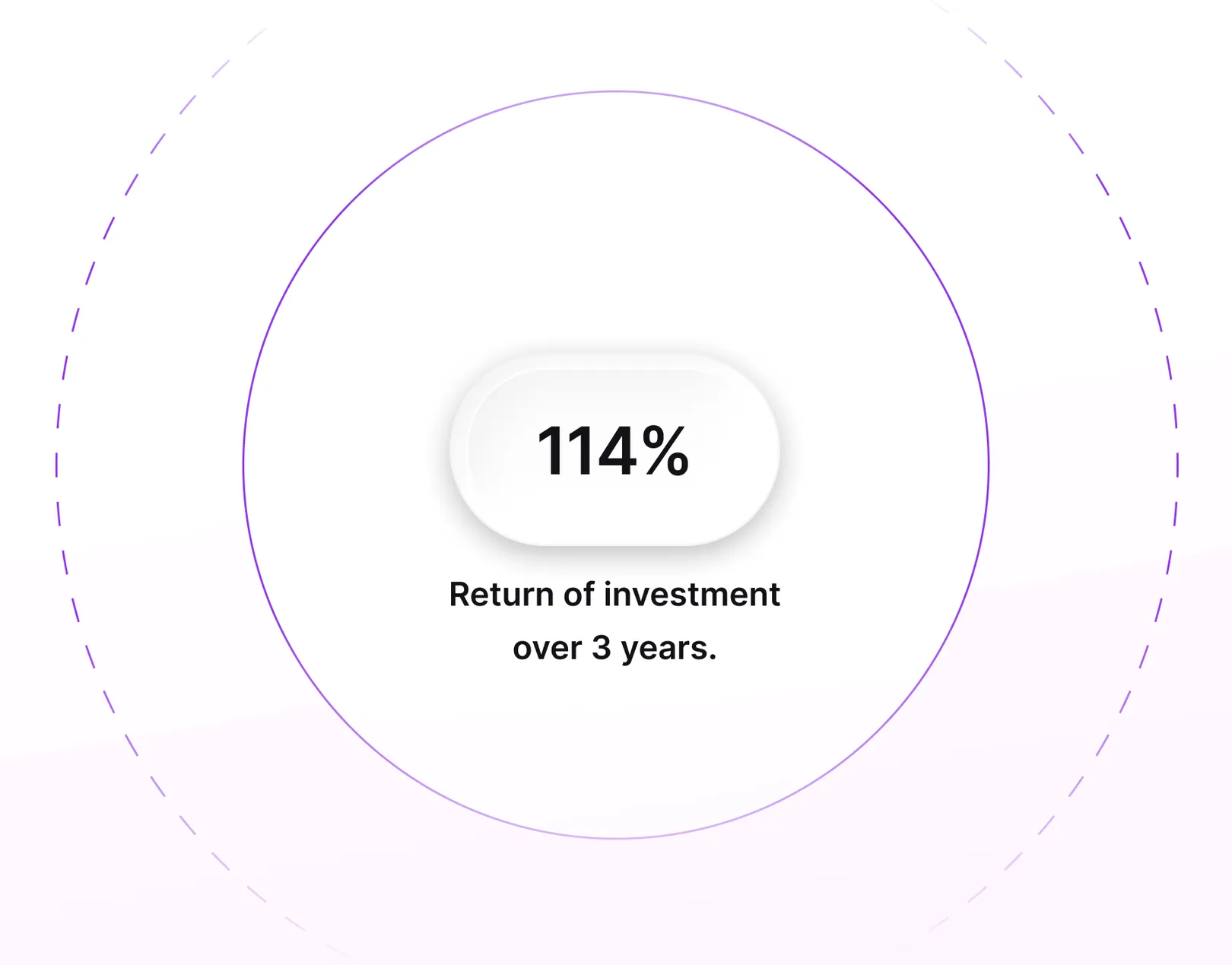Click the word "years." in the caption
The height and width of the screenshot is (965, 1232).
[x=669, y=649]
